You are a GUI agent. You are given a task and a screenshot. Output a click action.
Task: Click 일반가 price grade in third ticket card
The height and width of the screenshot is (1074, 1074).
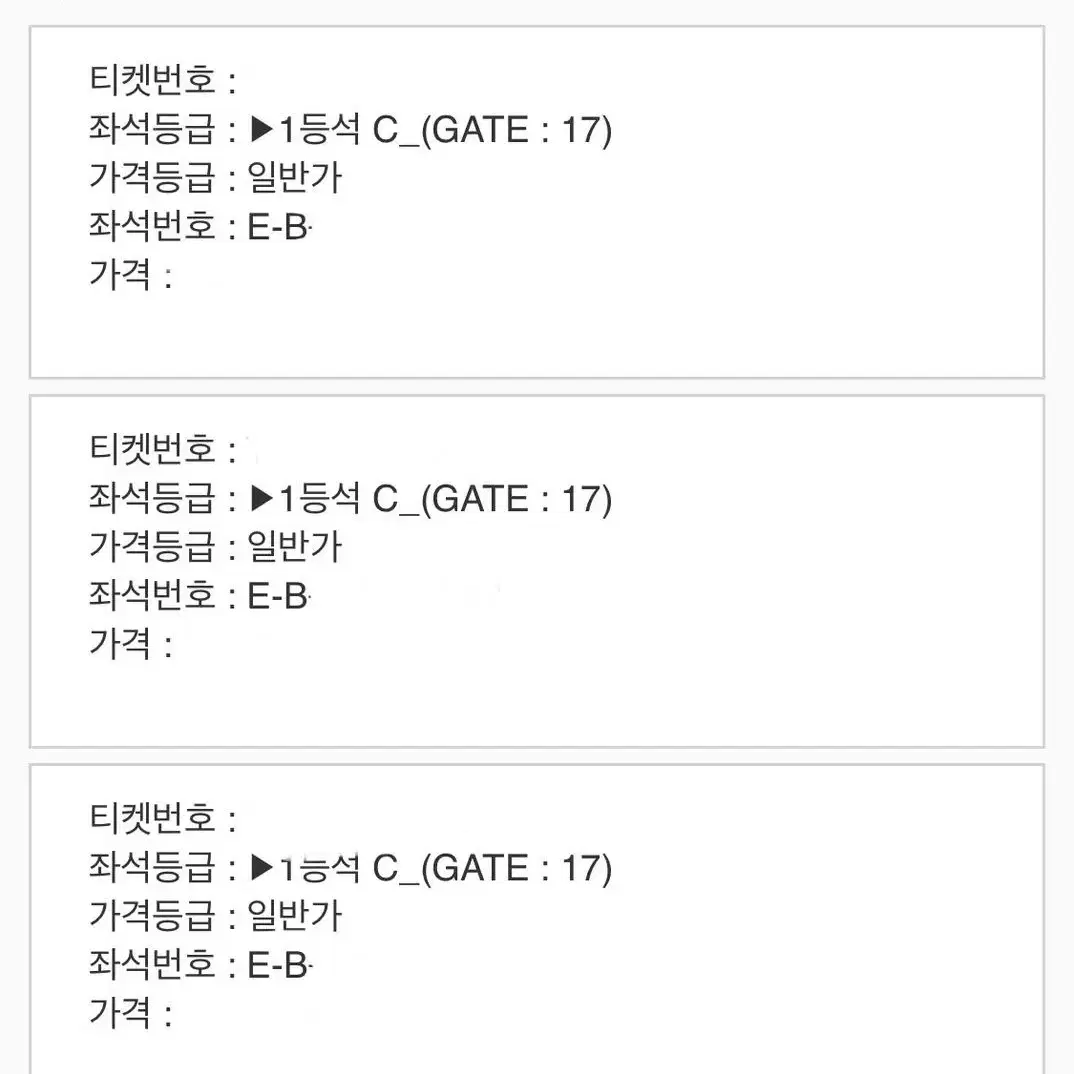295,916
